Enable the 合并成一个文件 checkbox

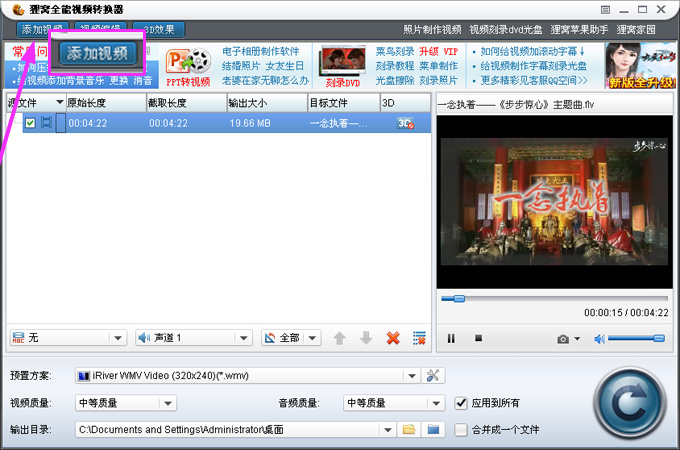pos(461,430)
